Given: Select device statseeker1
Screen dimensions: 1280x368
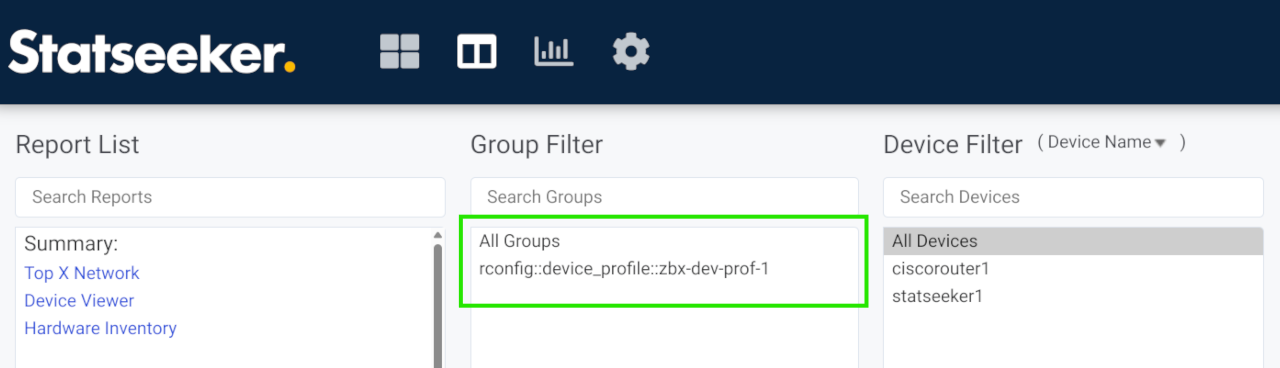Looking at the screenshot, I should 1074,296.
